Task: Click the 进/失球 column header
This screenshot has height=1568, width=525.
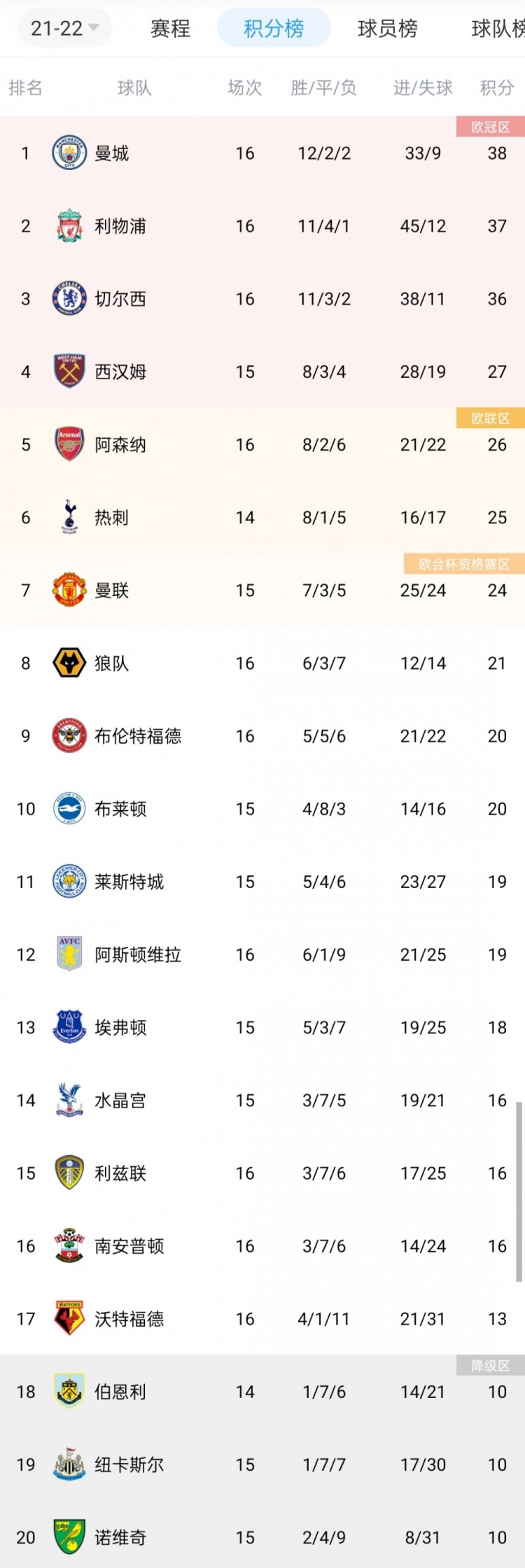Action: (x=423, y=87)
